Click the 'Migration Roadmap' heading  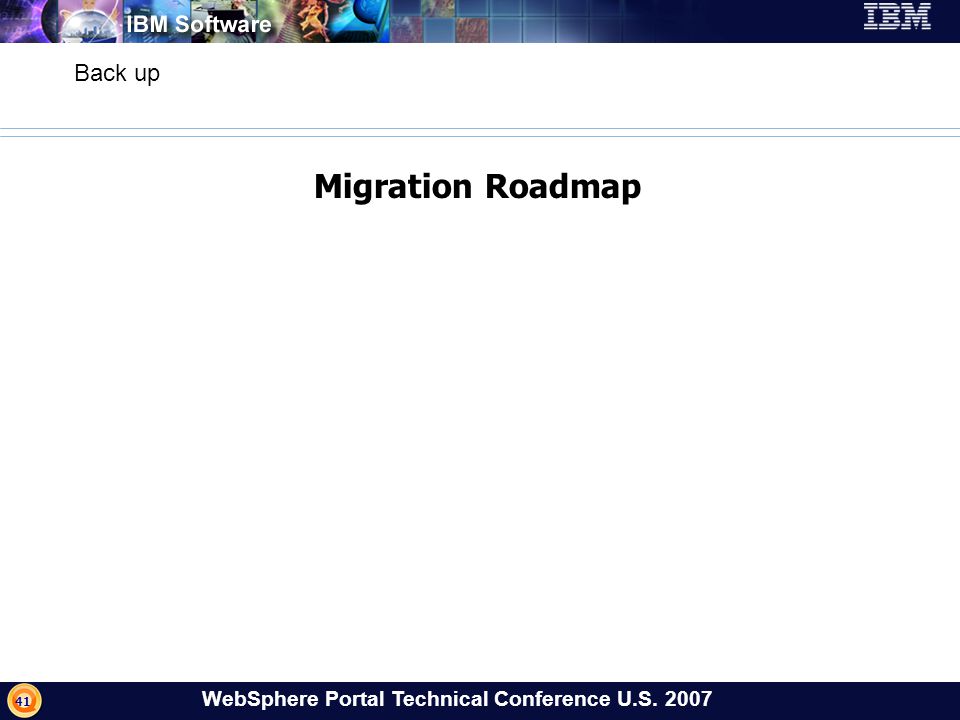[478, 187]
